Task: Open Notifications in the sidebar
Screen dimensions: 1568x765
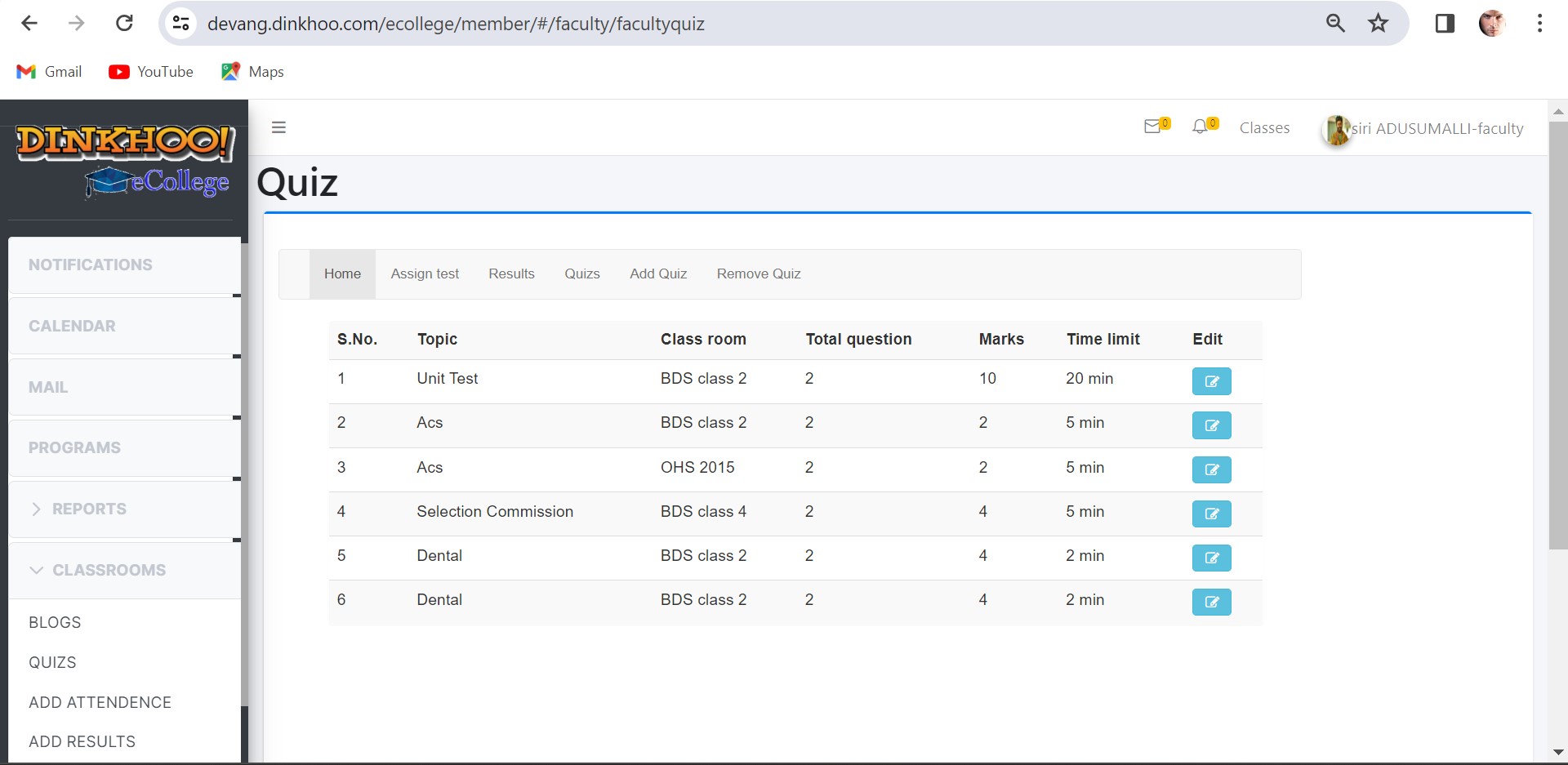Action: pos(125,265)
